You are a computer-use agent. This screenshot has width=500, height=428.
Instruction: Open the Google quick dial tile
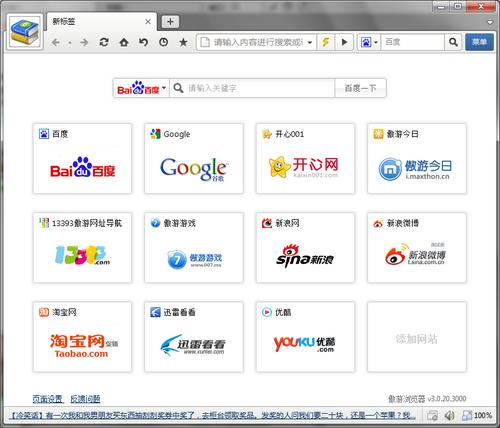point(194,158)
